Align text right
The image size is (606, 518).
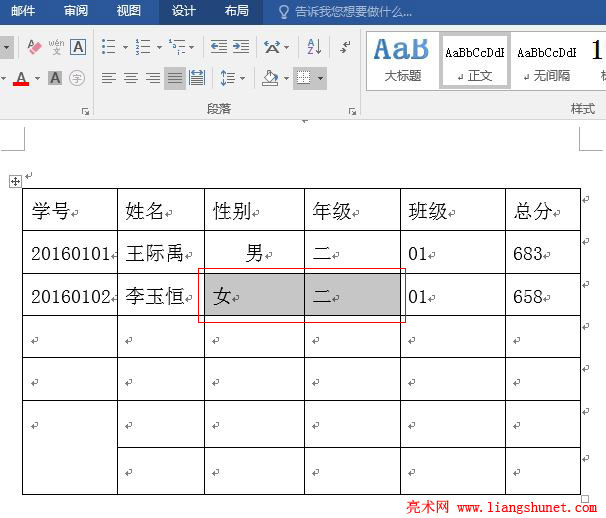pyautogui.click(x=153, y=78)
